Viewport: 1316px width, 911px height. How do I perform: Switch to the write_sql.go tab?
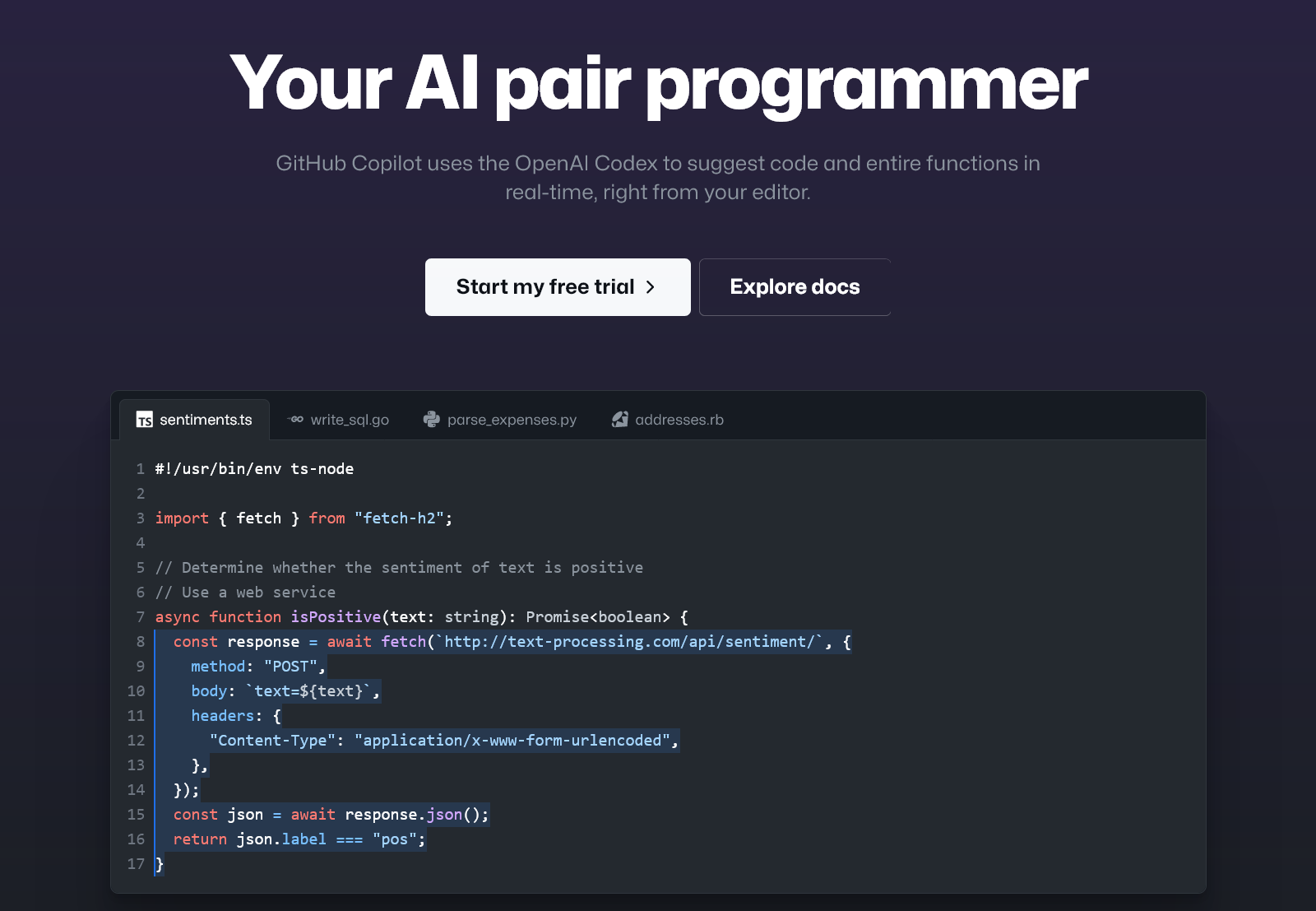[x=350, y=420]
